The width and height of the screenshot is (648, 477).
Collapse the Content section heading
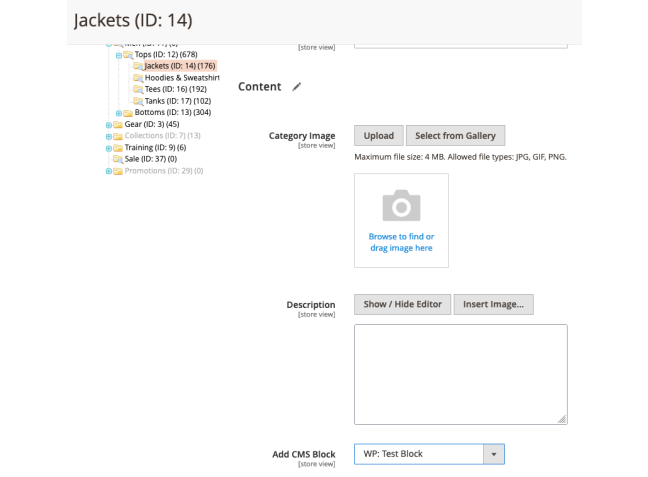pyautogui.click(x=260, y=87)
